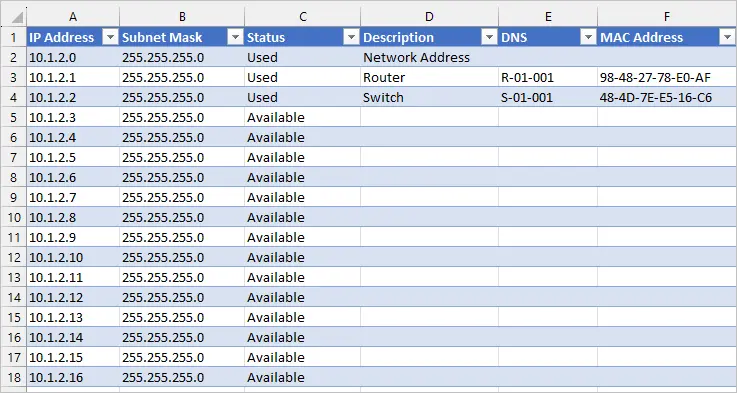
Task: Select cell containing 10.1.2.10
Action: point(73,257)
